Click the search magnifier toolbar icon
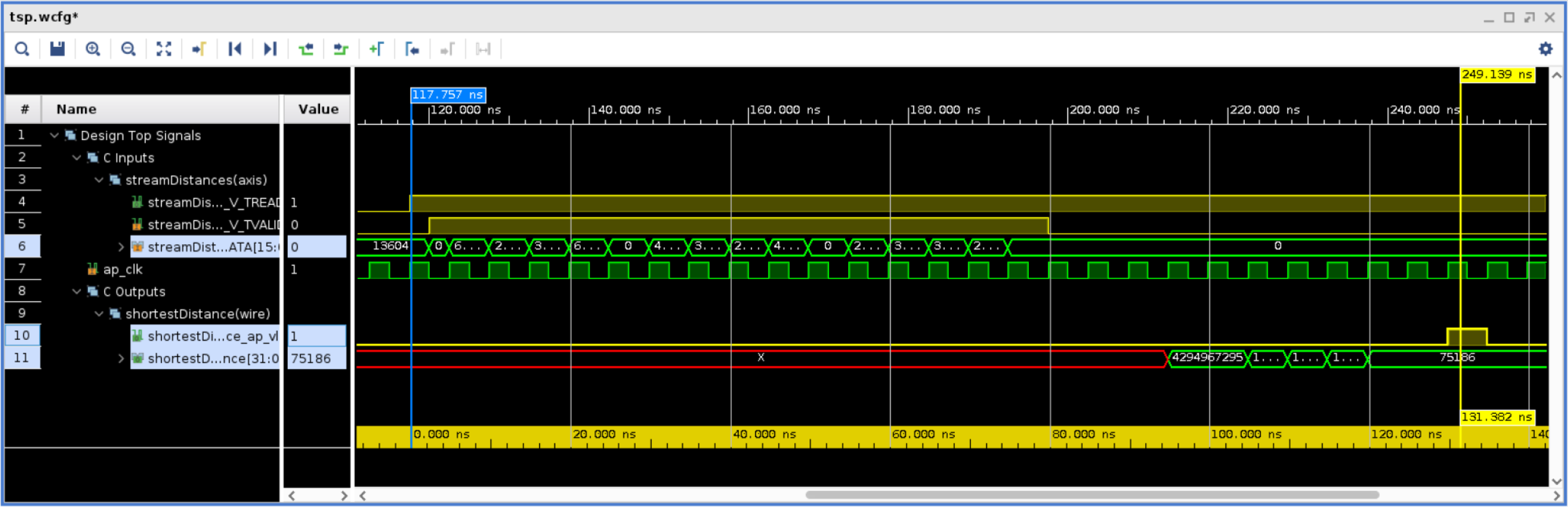 click(x=22, y=49)
